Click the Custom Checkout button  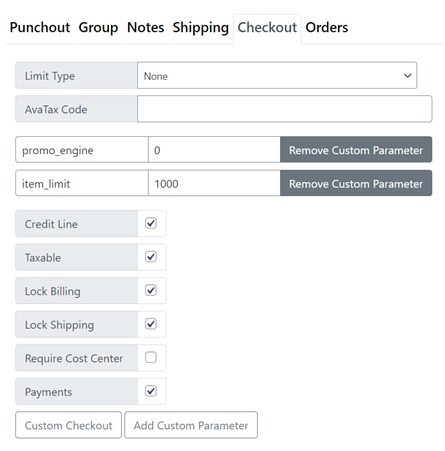(69, 425)
